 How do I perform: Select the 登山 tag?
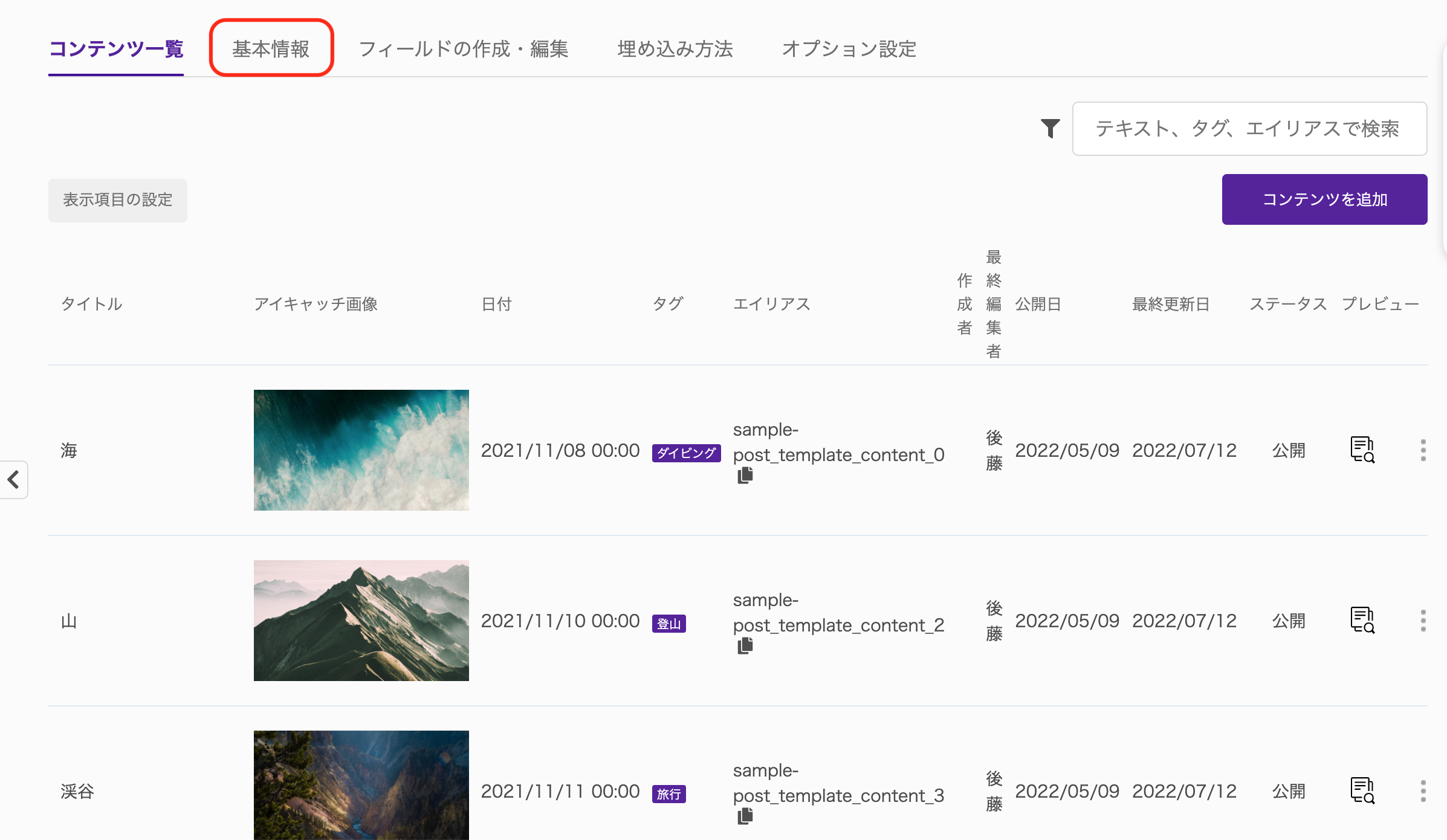[x=669, y=624]
